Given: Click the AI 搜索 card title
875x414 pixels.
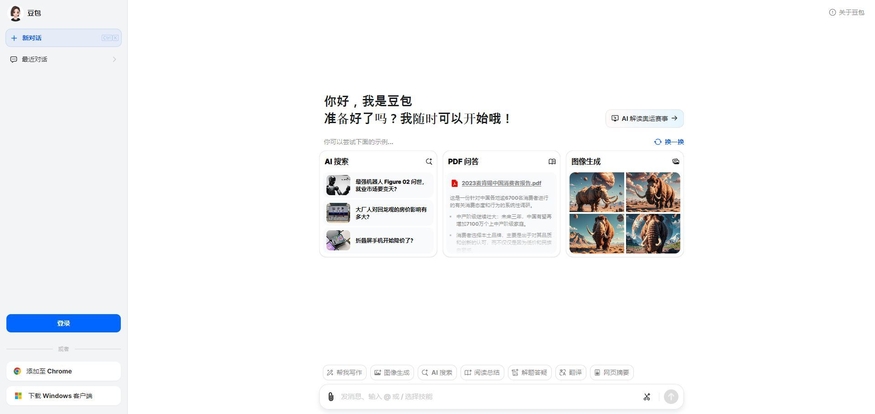Looking at the screenshot, I should click(x=336, y=161).
